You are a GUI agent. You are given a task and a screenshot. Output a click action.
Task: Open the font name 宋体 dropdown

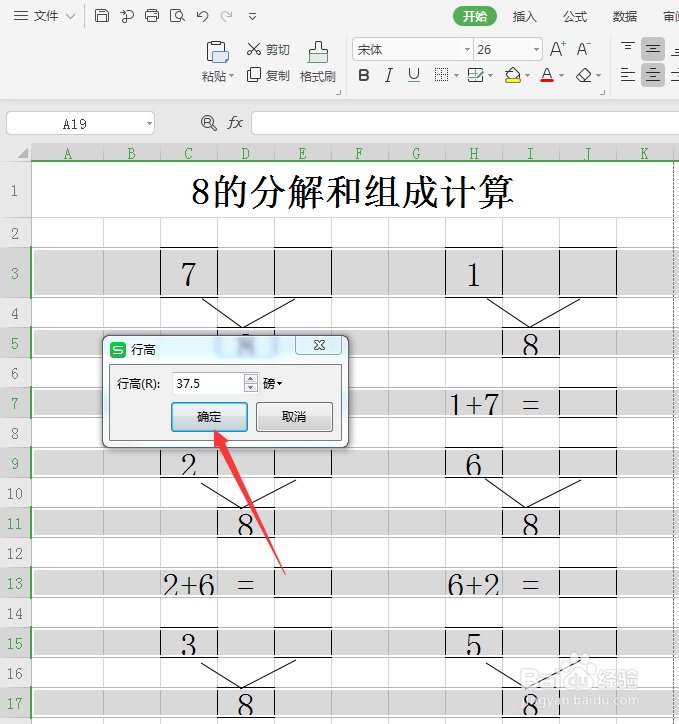467,49
